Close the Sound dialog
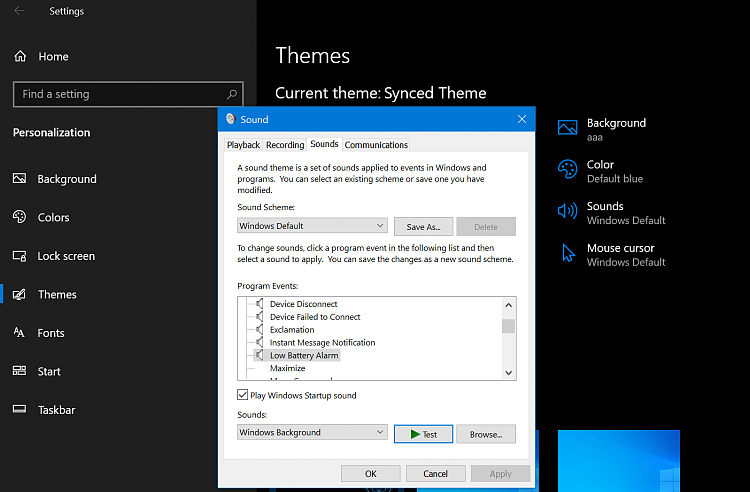Image resolution: width=750 pixels, height=492 pixels. point(522,119)
